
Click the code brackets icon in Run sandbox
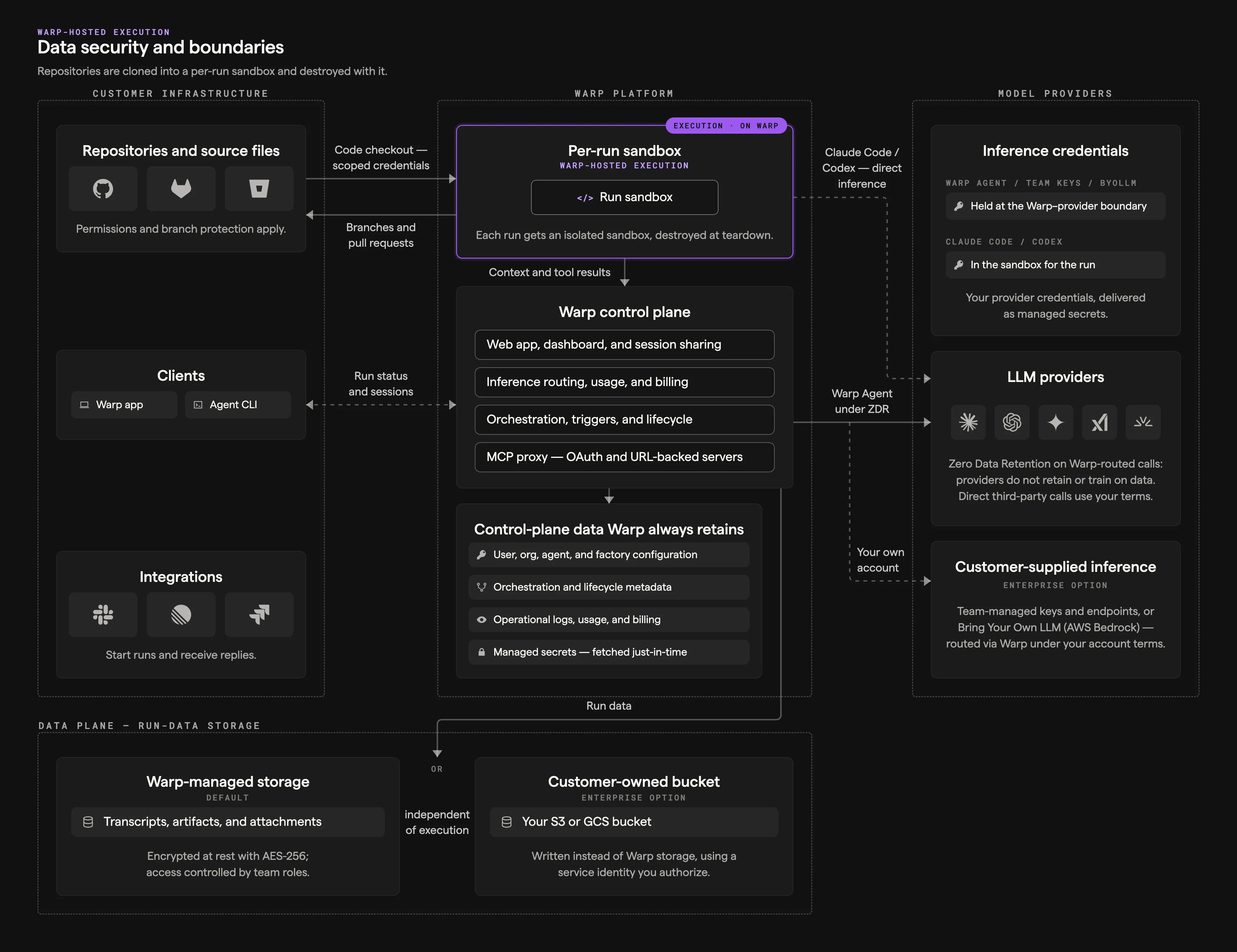(x=584, y=198)
